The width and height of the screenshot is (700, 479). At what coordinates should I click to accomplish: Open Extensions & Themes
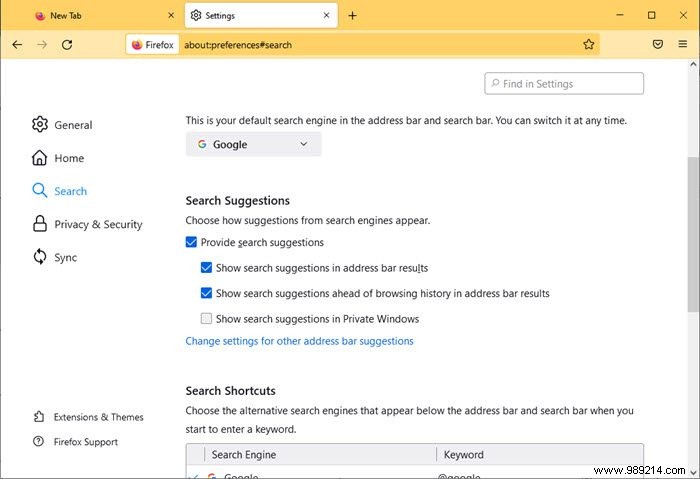click(x=88, y=417)
